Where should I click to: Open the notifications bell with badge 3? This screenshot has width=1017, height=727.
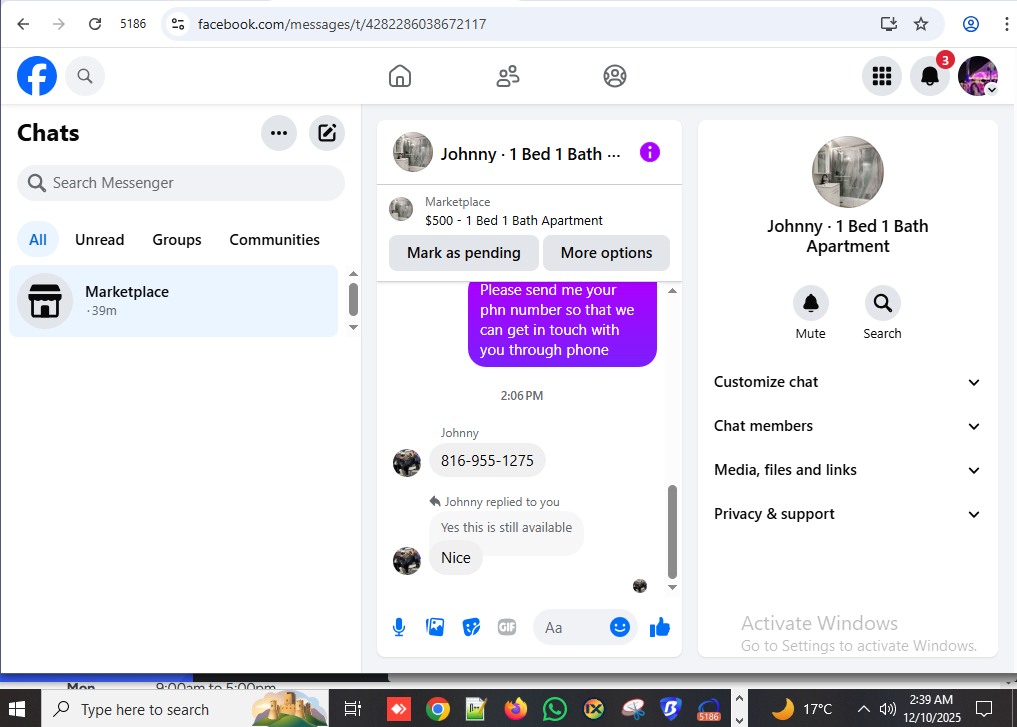click(x=930, y=76)
